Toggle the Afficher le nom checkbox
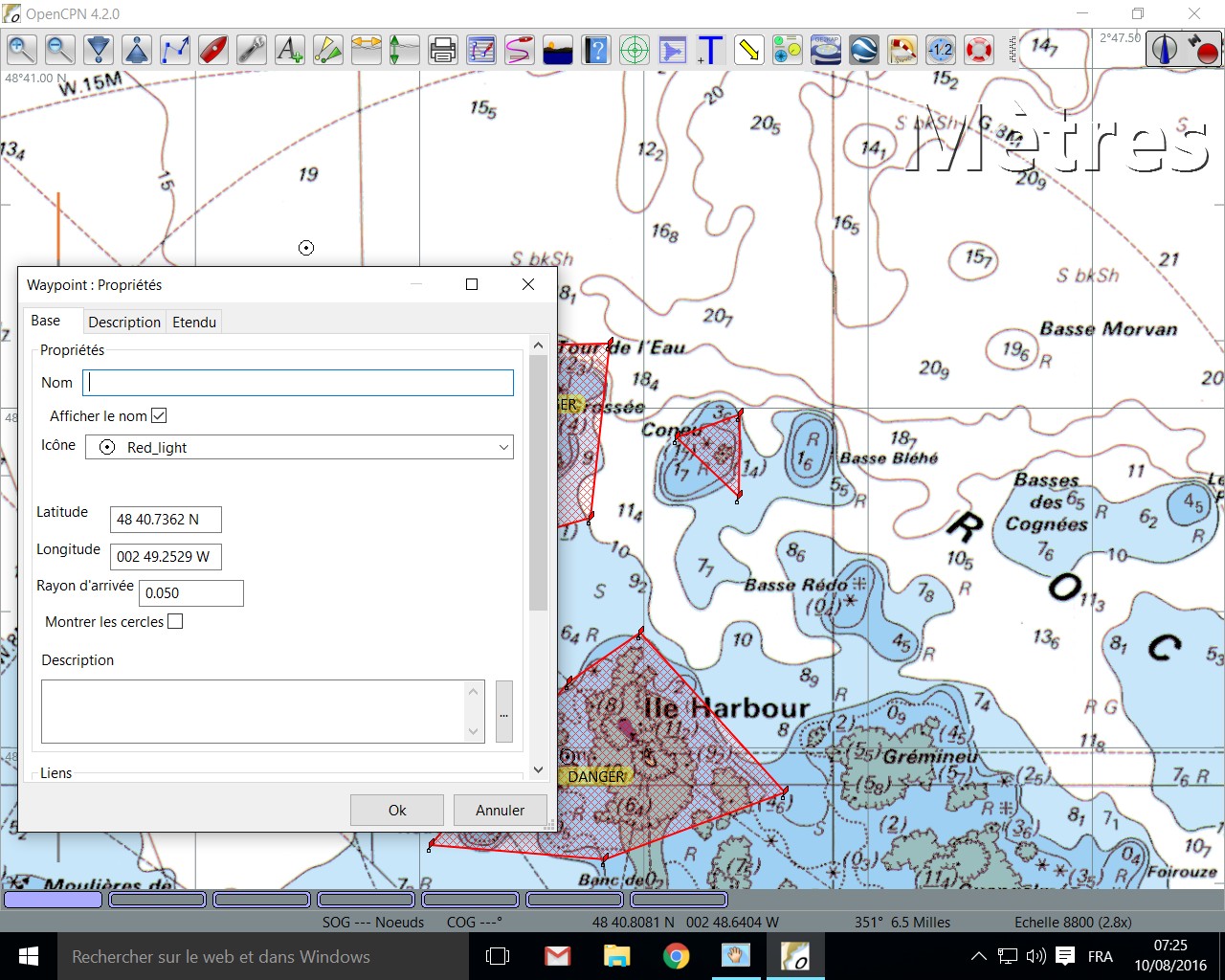Viewport: 1225px width, 980px height. 159,415
